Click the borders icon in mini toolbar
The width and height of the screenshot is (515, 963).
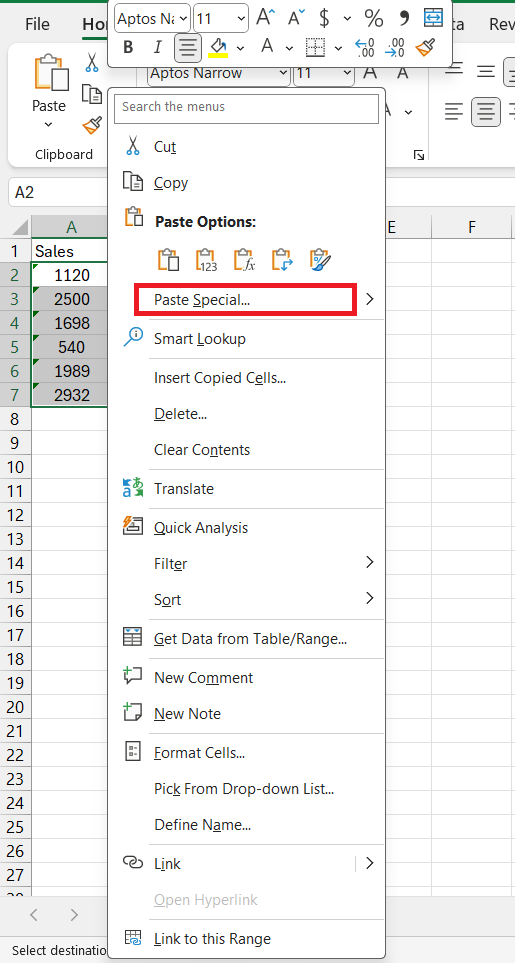click(x=316, y=47)
